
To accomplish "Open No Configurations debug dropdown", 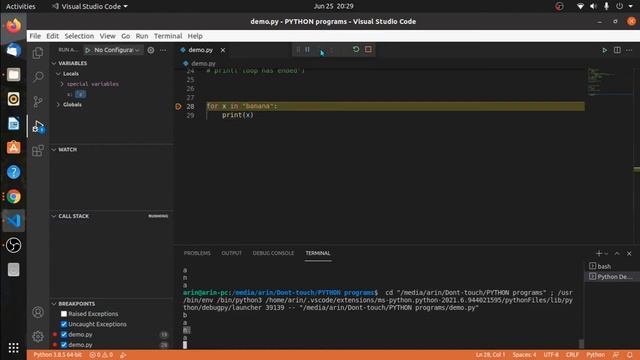I will tap(116, 50).
